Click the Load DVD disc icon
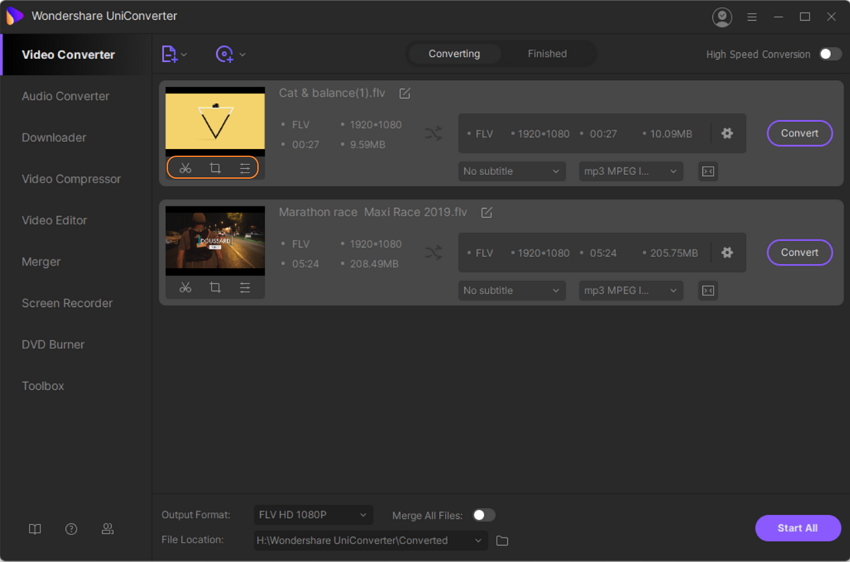Image resolution: width=850 pixels, height=562 pixels. [x=224, y=54]
